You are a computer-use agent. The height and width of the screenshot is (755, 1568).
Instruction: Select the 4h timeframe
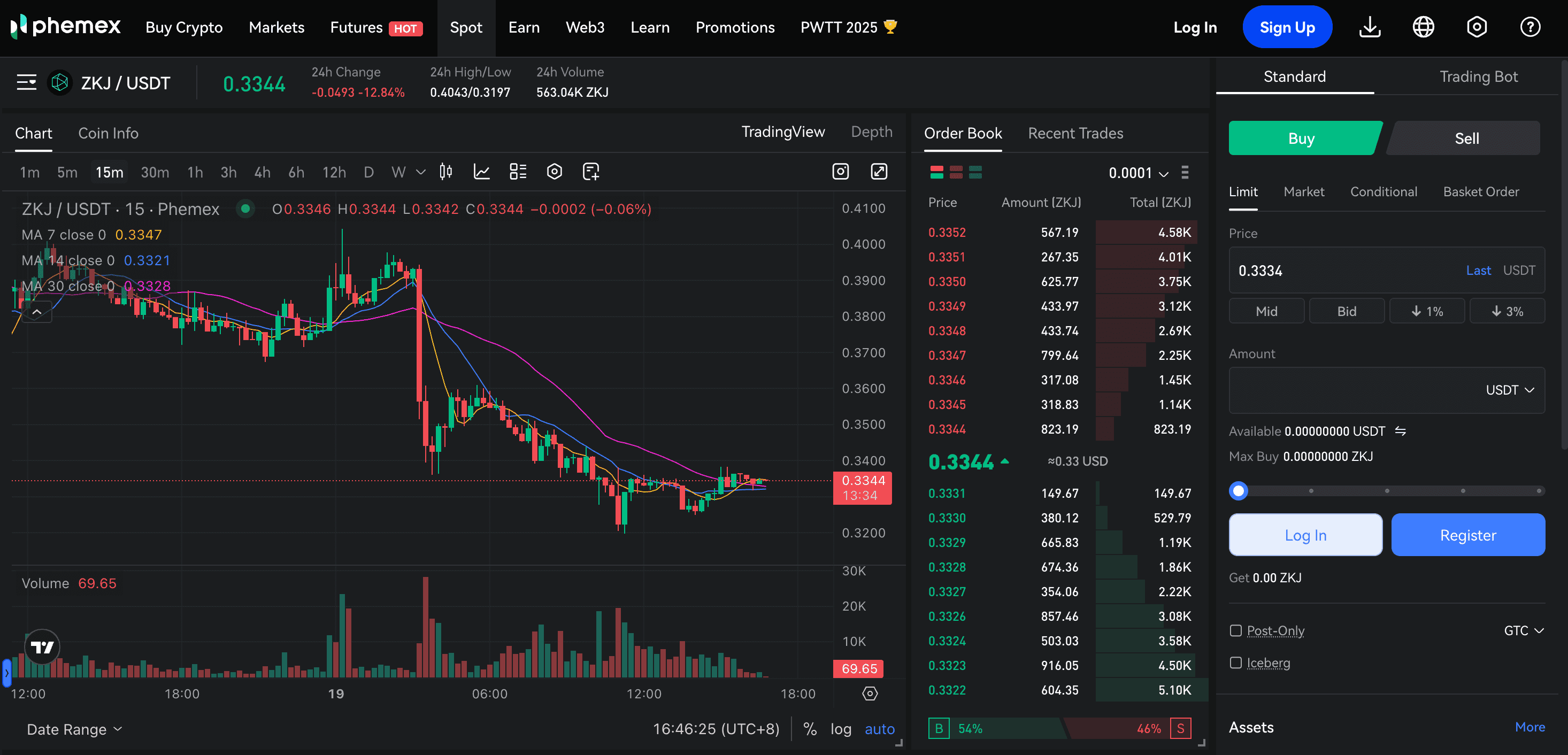263,172
